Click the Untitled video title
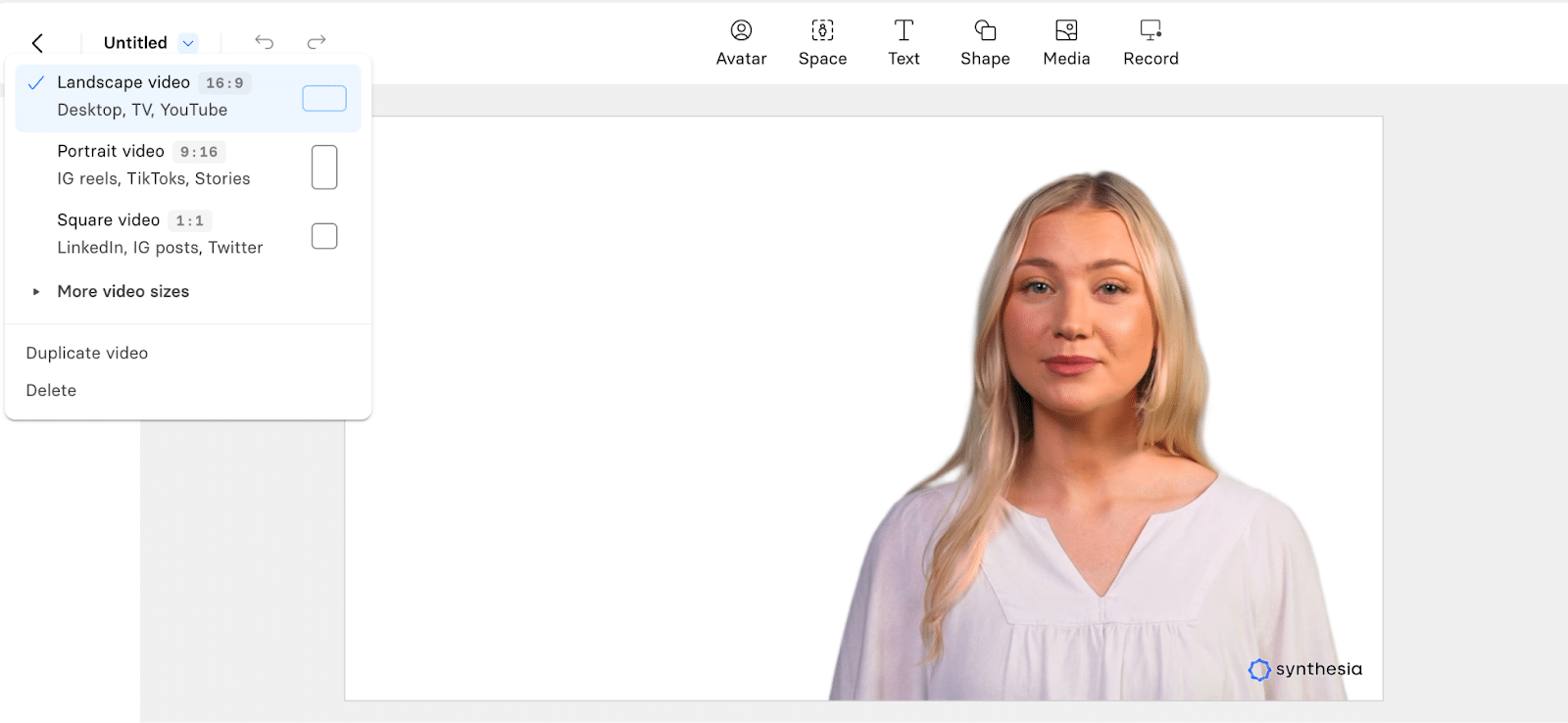The image size is (1568, 723). (x=135, y=43)
